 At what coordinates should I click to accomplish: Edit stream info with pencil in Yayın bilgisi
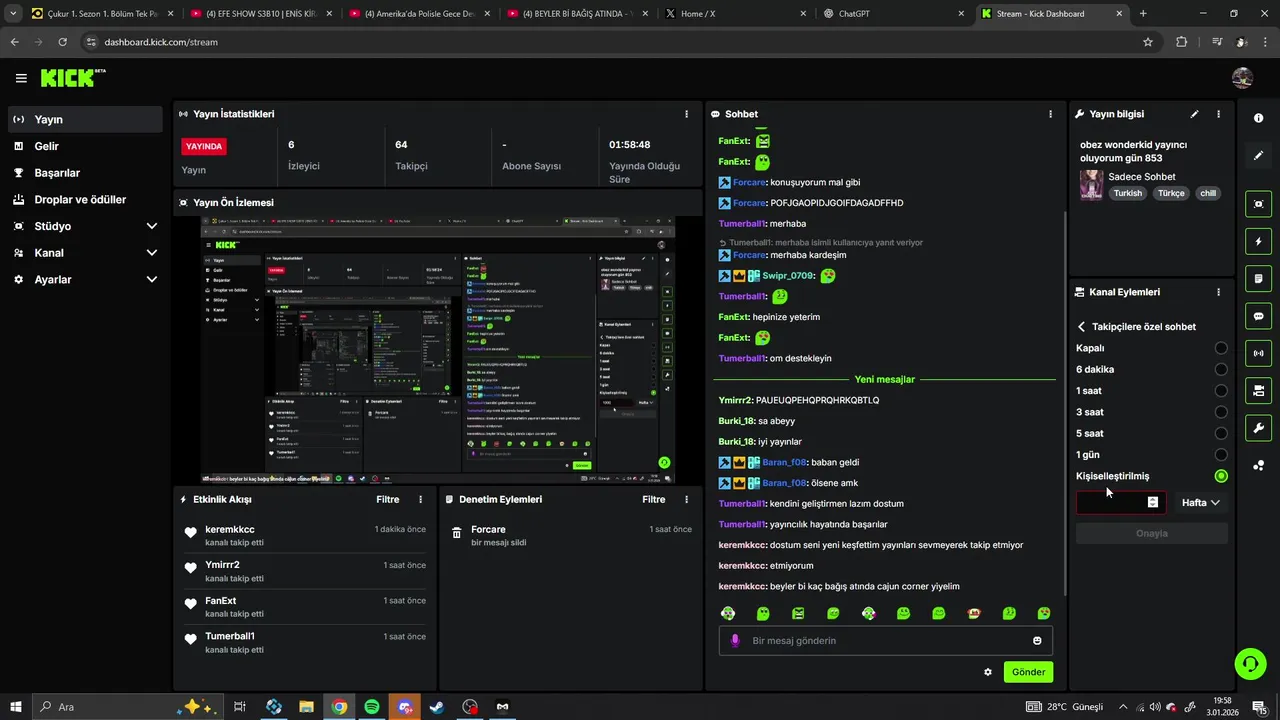(1194, 114)
